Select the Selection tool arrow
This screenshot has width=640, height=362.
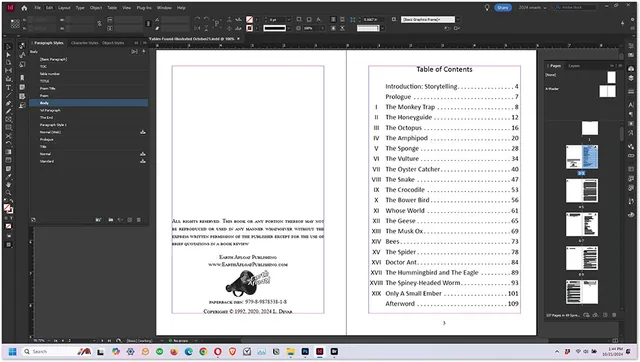tap(8, 47)
